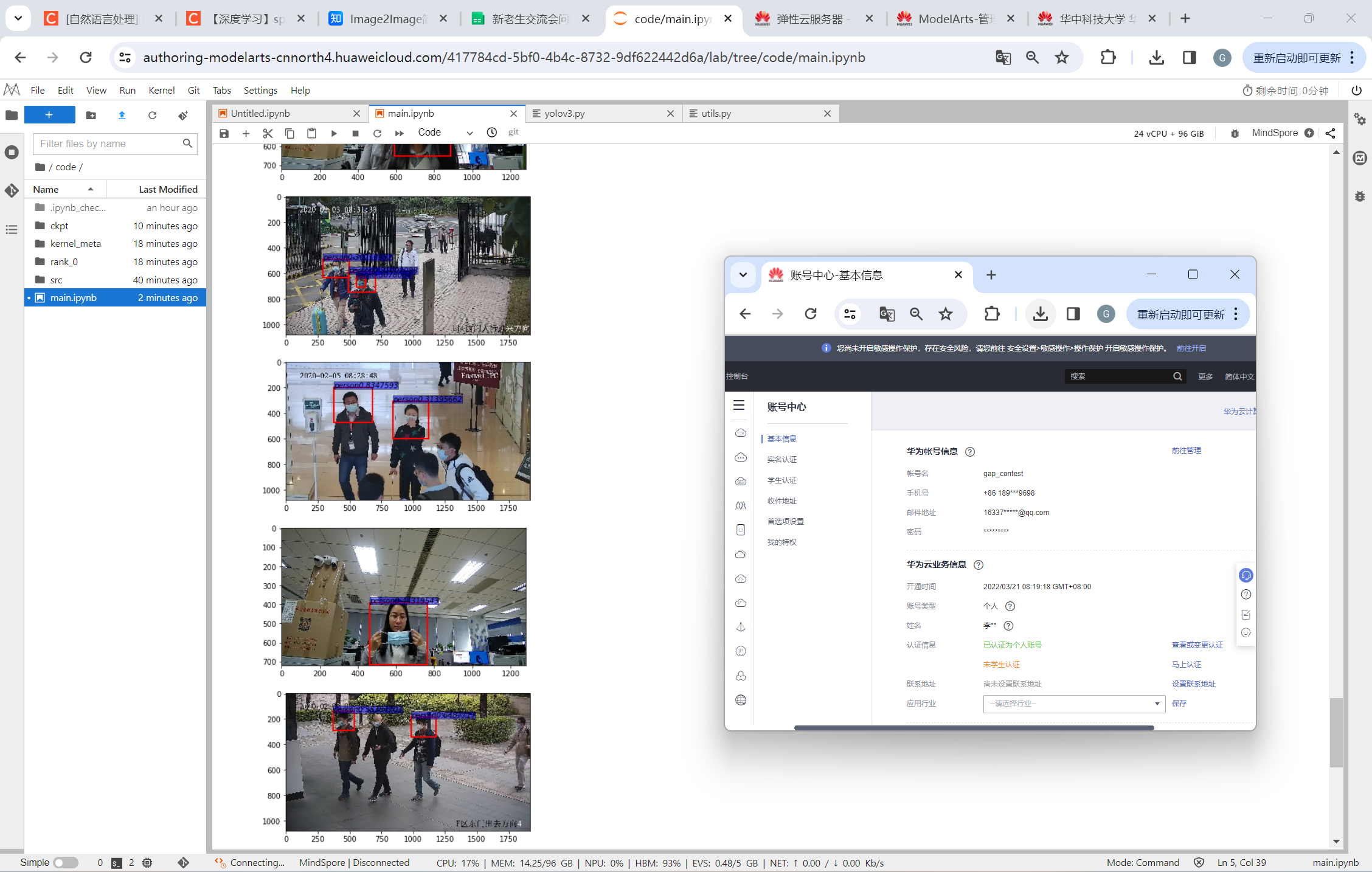Restart kernel and run all cells icon
This screenshot has height=872, width=1372.
click(399, 133)
